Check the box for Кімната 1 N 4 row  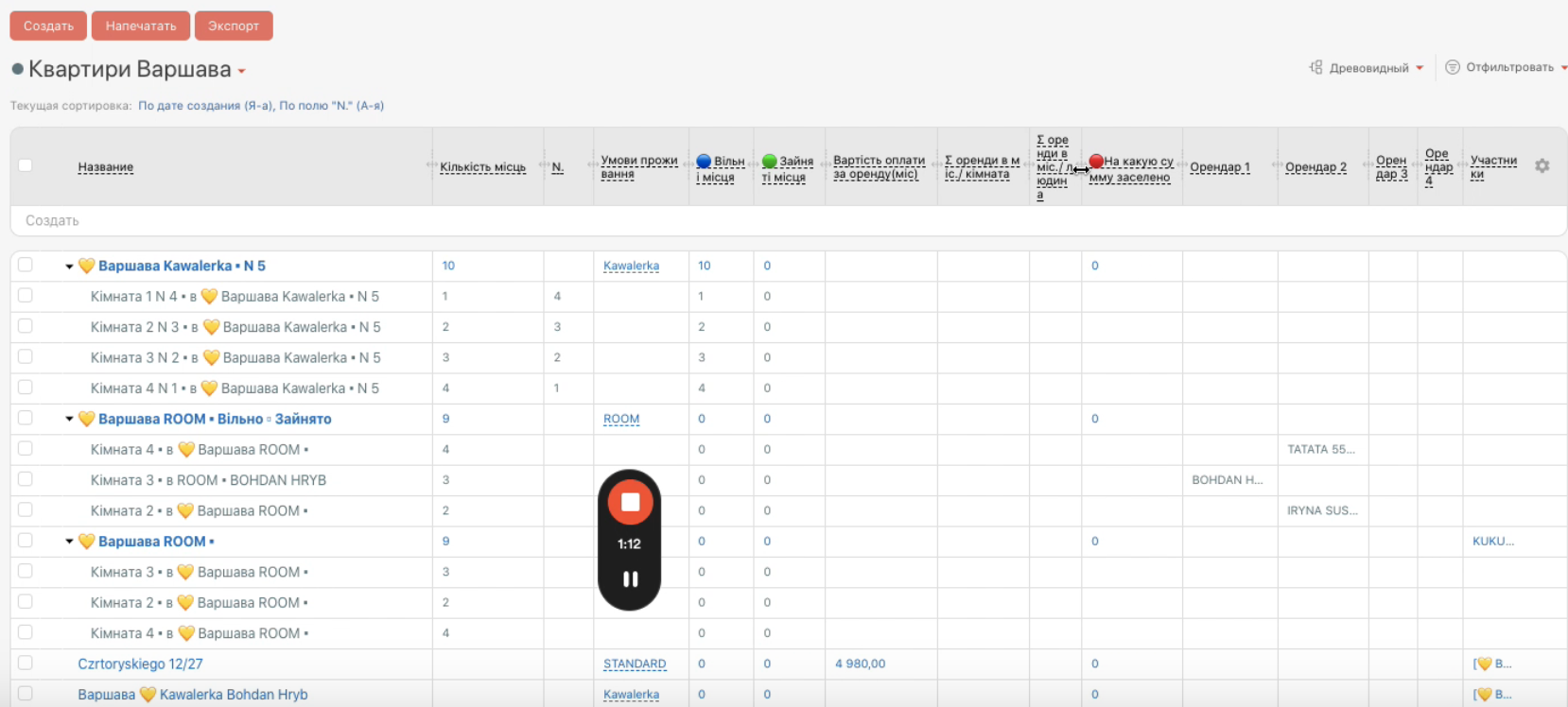26,296
